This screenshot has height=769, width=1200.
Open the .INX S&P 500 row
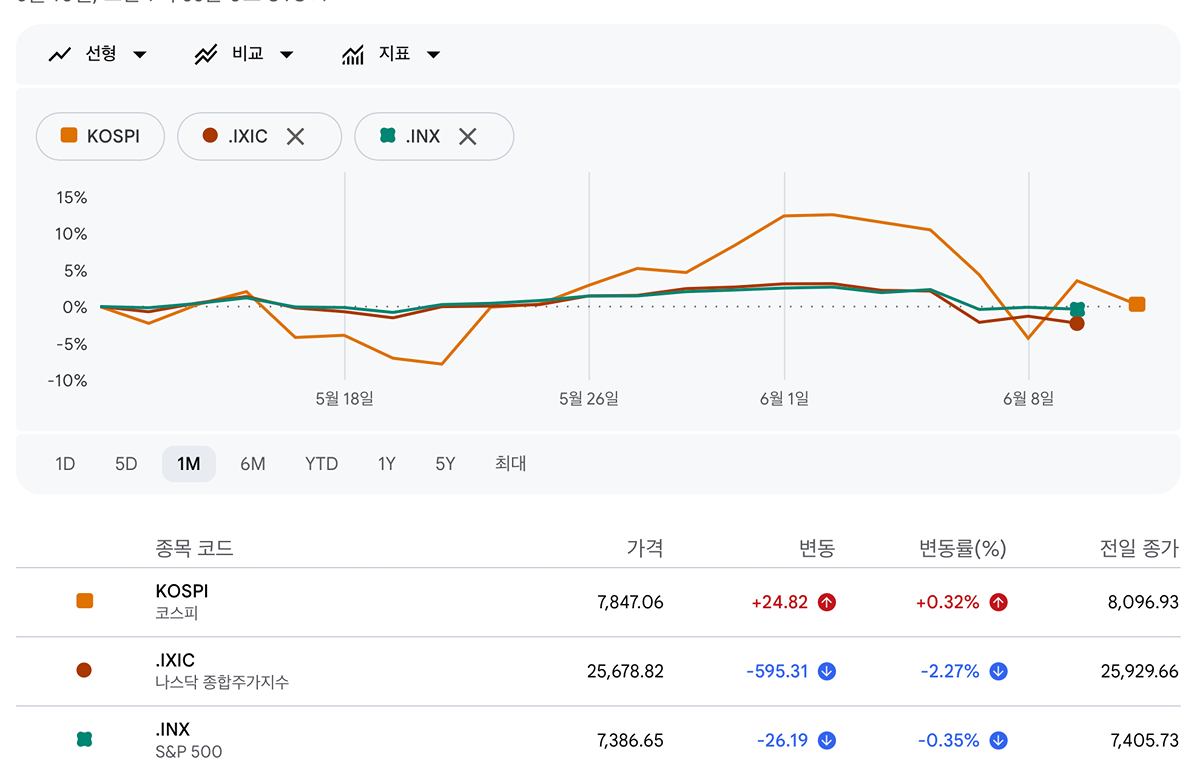[x=598, y=740]
